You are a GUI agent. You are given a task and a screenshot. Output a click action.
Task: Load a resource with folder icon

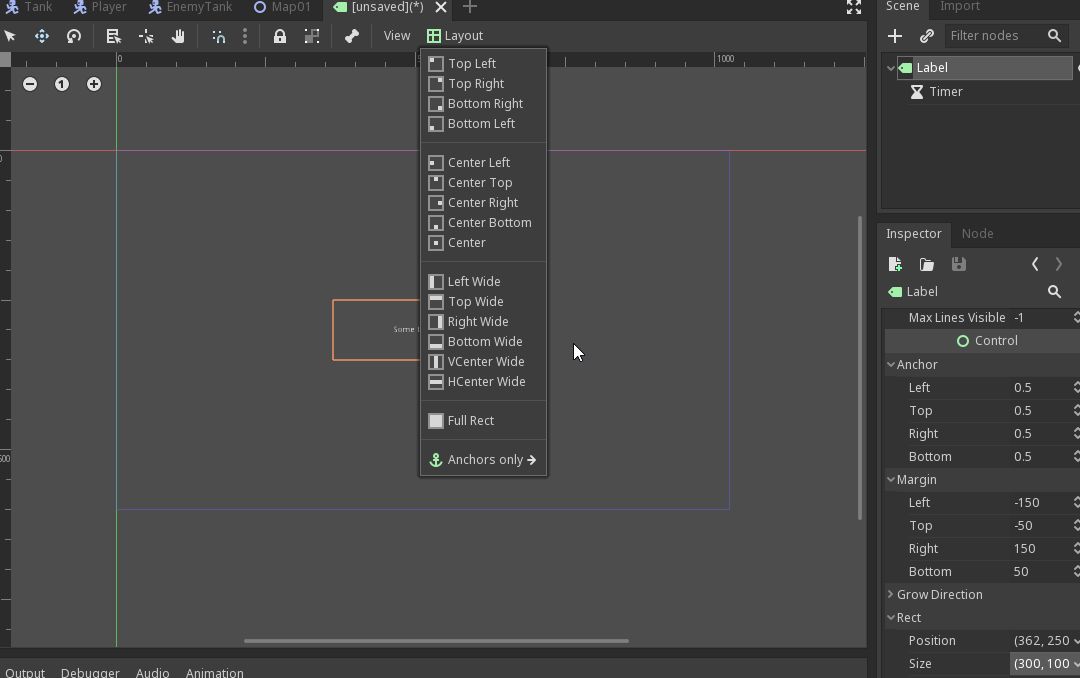coord(926,265)
